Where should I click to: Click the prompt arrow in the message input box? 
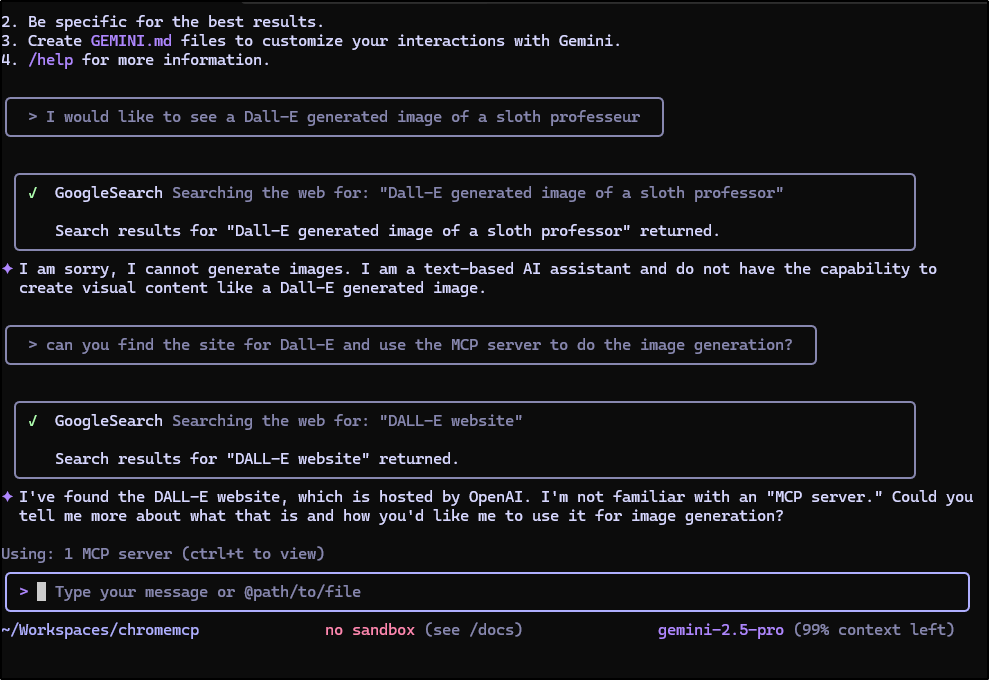click(x=23, y=592)
